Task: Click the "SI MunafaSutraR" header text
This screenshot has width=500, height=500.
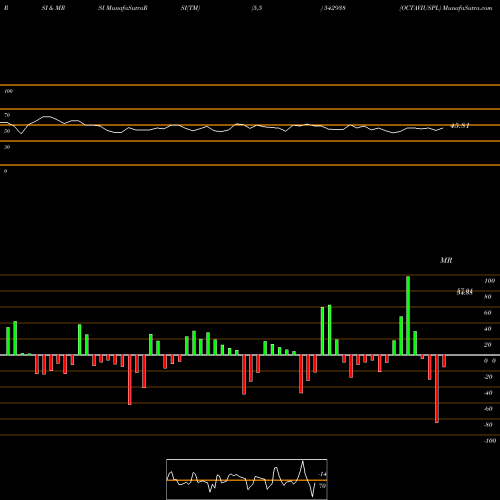Action: pos(123,8)
